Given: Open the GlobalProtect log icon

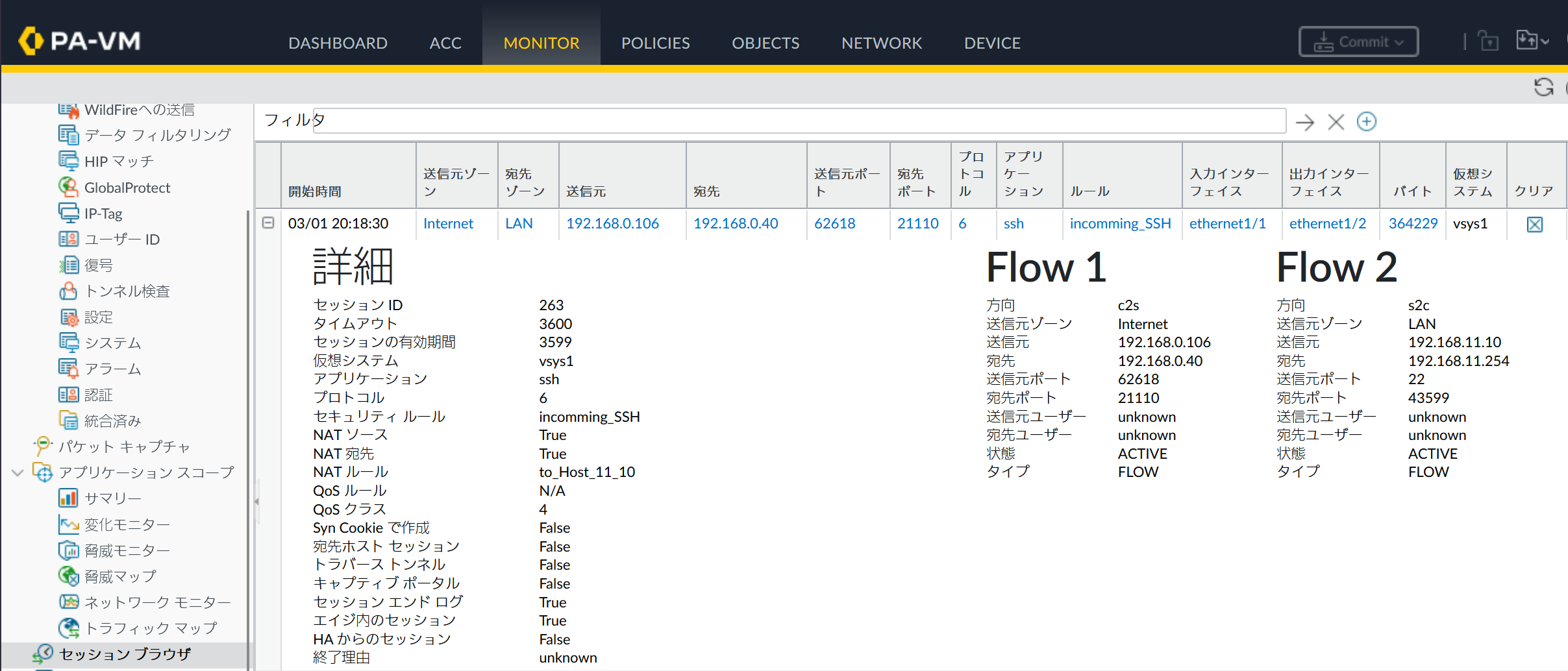Looking at the screenshot, I should [68, 187].
